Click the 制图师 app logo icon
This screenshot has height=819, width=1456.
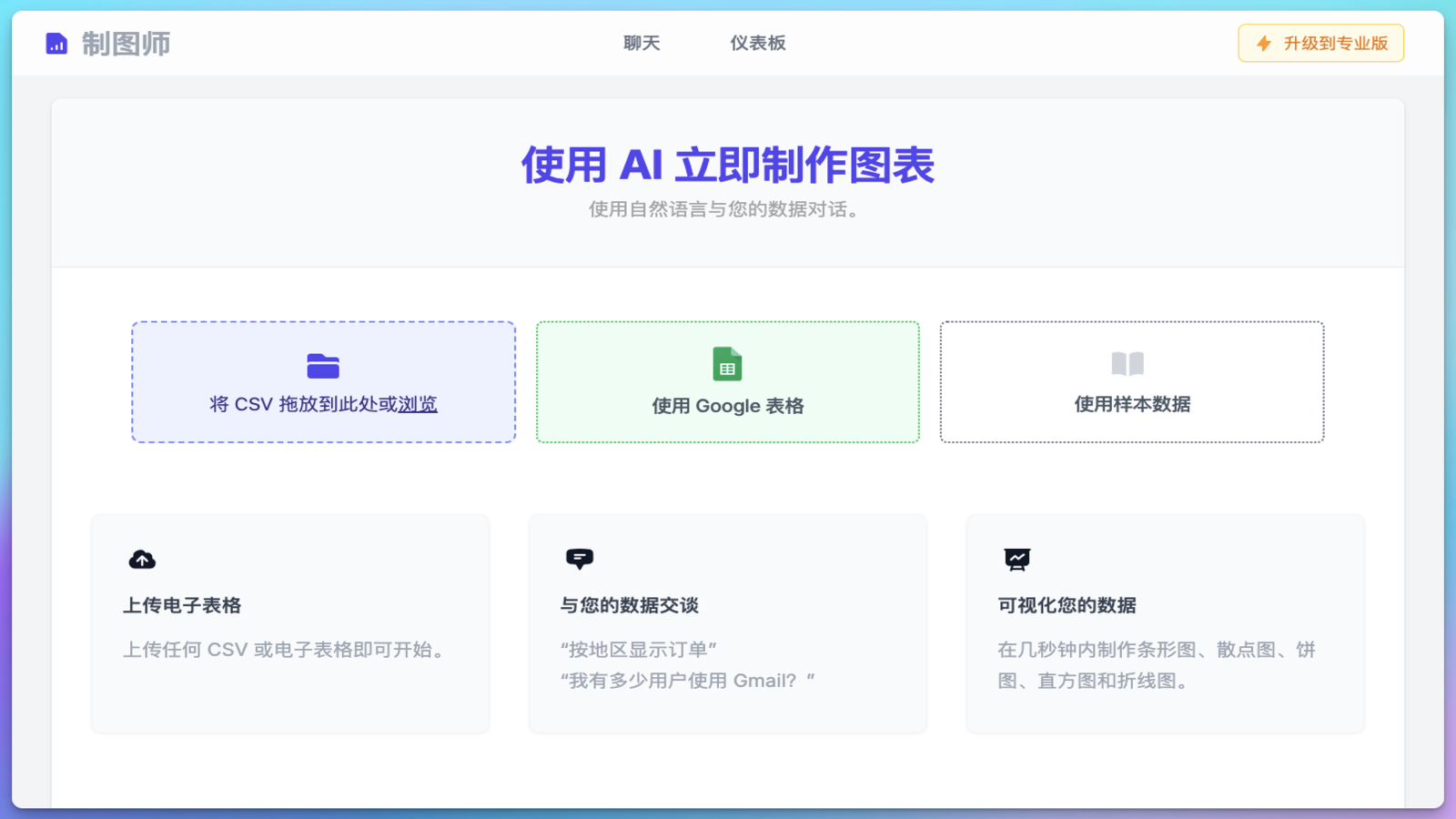(x=56, y=43)
